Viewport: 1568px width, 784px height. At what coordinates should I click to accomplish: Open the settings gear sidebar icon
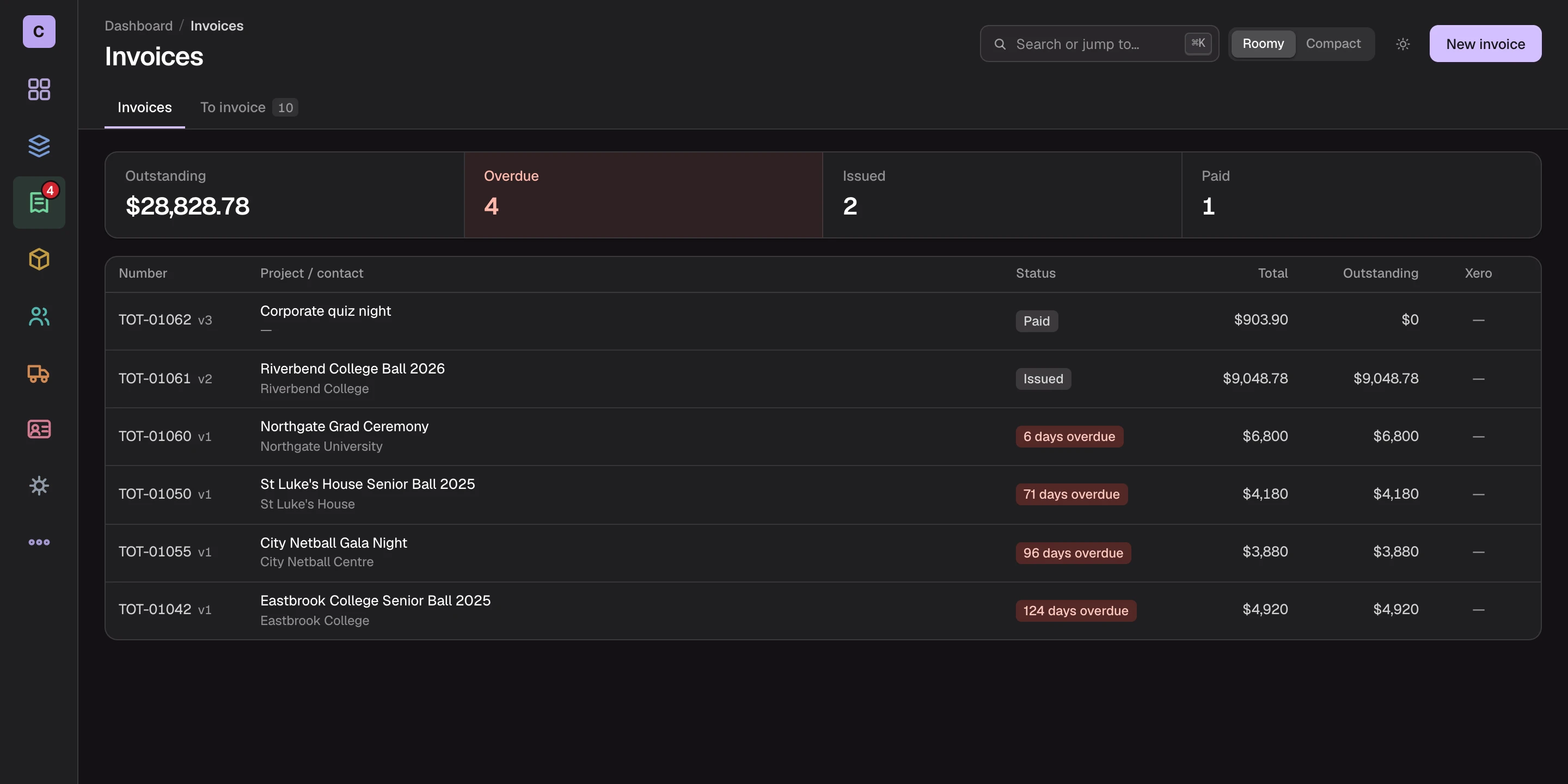coord(39,486)
